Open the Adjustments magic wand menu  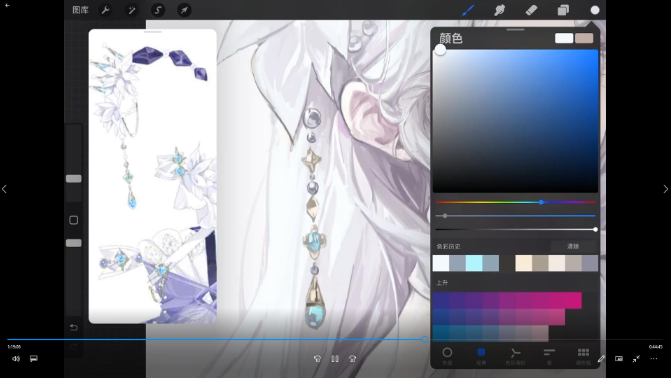(132, 10)
